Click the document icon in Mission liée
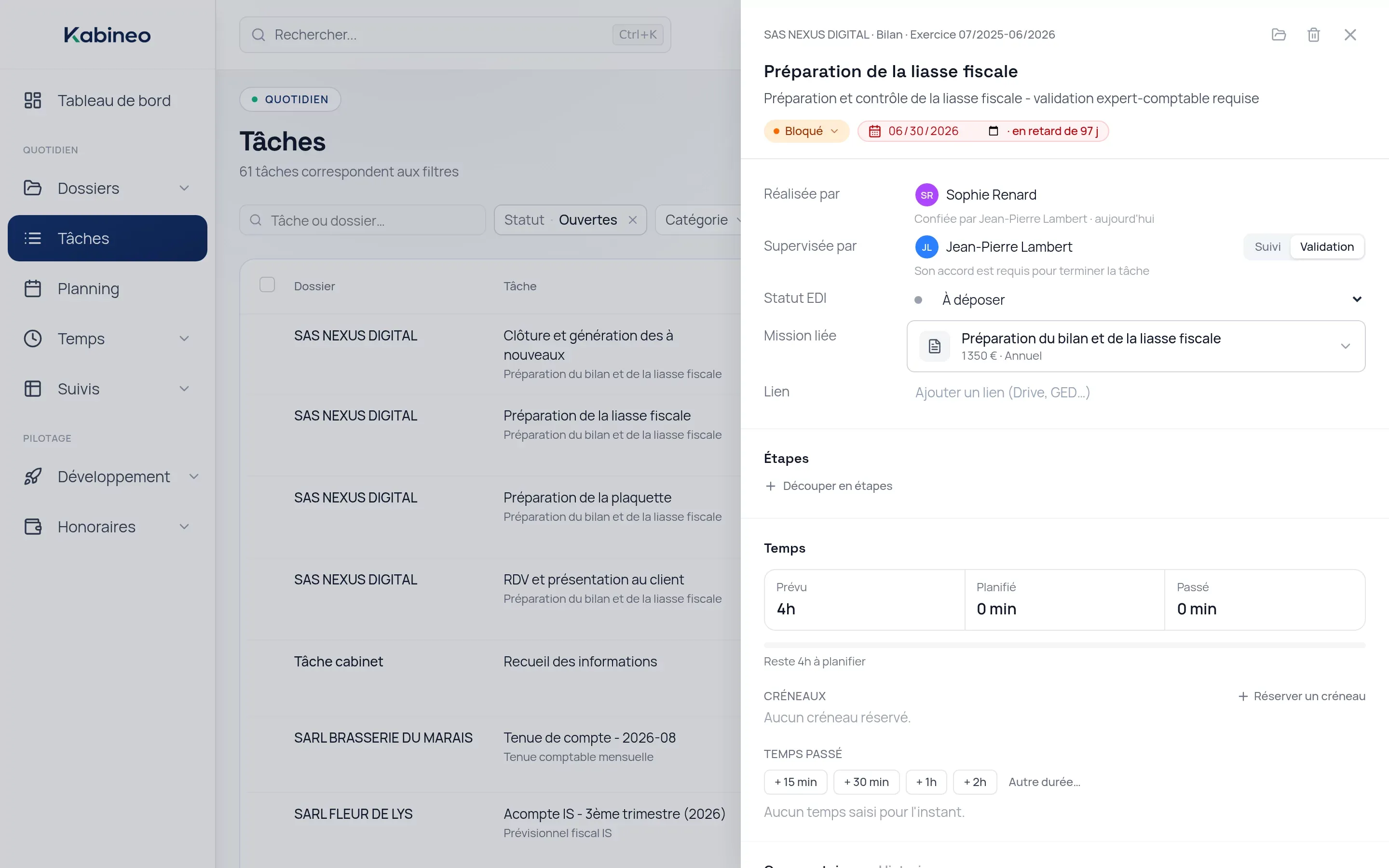Viewport: 1389px width, 868px height. [934, 346]
